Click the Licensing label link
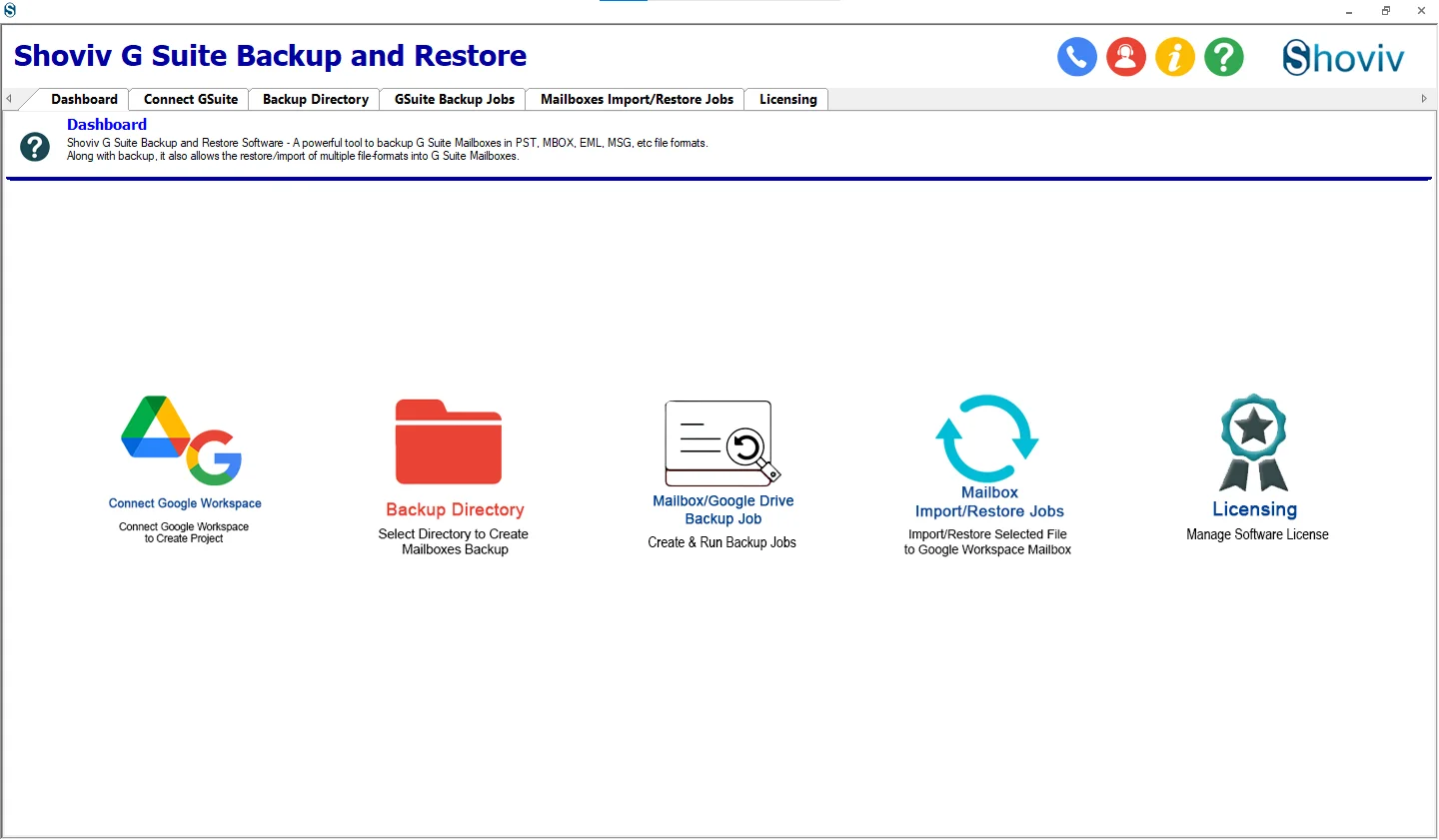 coord(1255,509)
